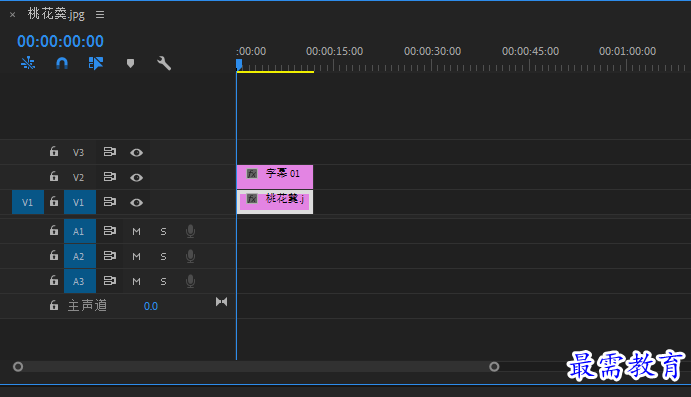The width and height of the screenshot is (691, 397).
Task: Toggle nest sequences insert mode icon
Action: [28, 63]
